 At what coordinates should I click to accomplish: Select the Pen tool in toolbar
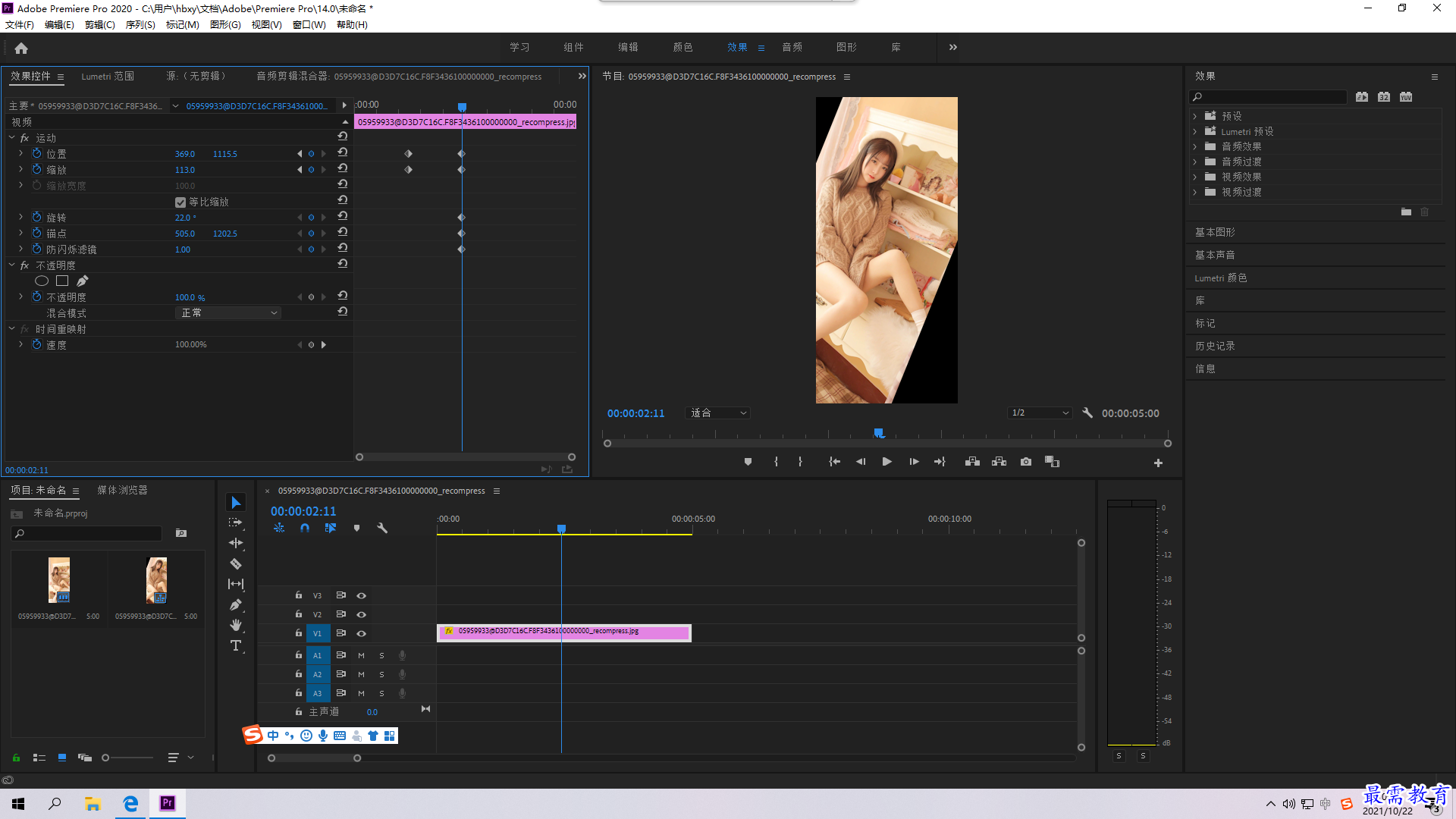236,604
